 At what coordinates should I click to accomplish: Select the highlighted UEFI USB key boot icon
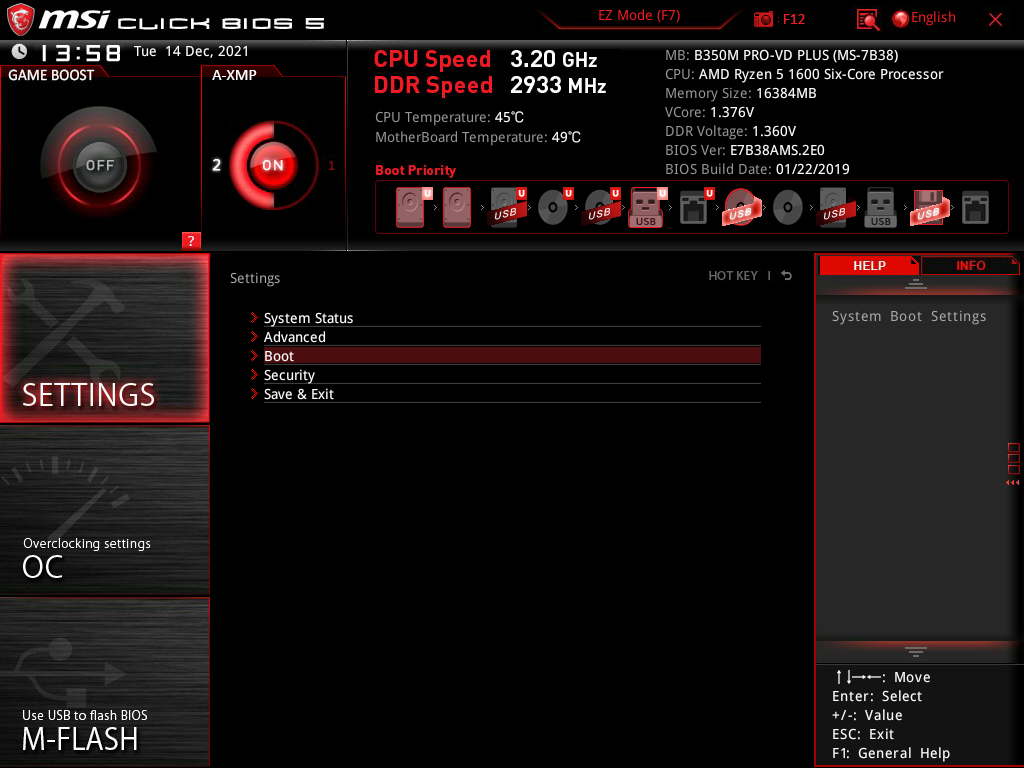tap(647, 208)
